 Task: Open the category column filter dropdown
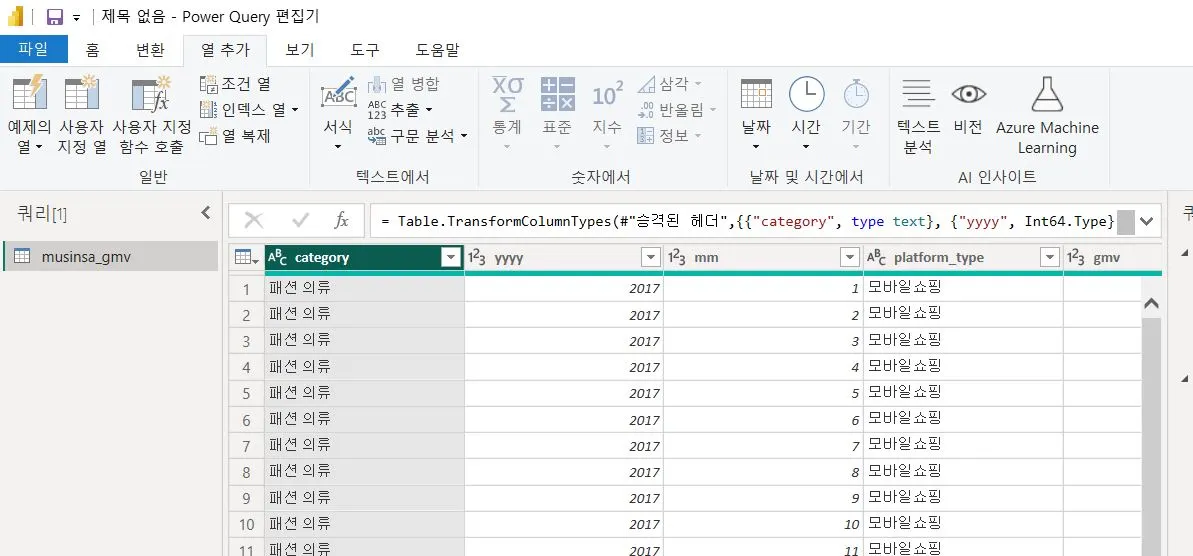pos(452,258)
